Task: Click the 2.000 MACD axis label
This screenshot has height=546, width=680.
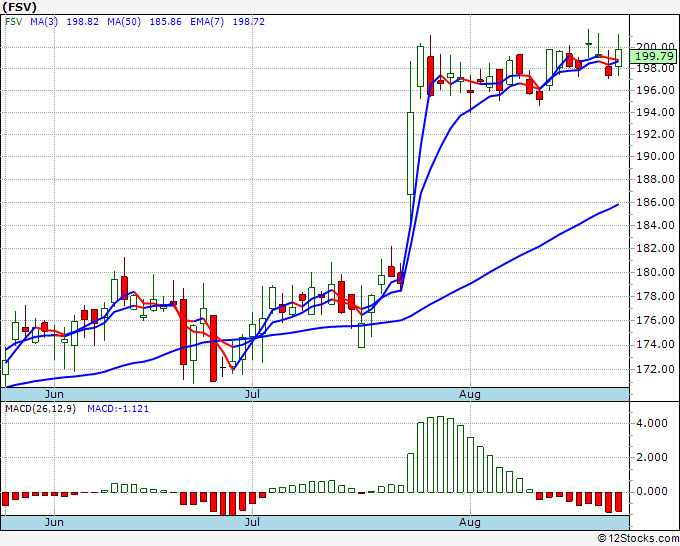Action: [x=652, y=457]
